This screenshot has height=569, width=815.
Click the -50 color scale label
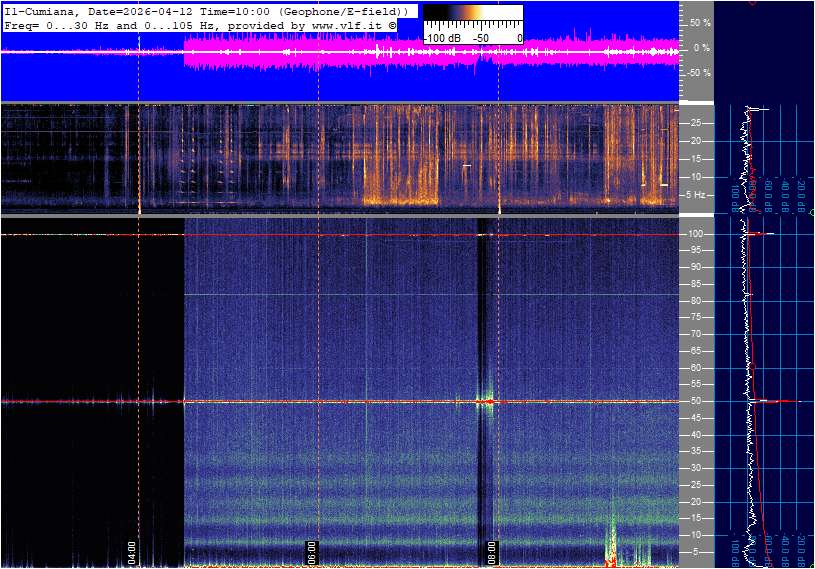coord(481,38)
